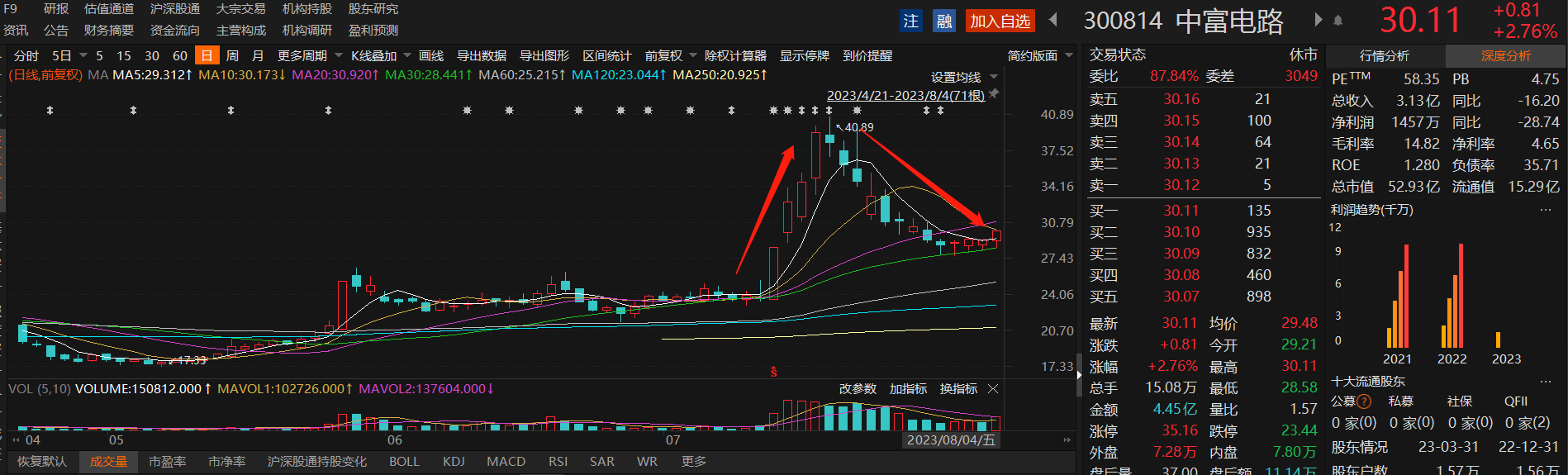Screen dimensions: 1568x475
Task: Click the pin icon beside date range
Action: click(x=994, y=94)
